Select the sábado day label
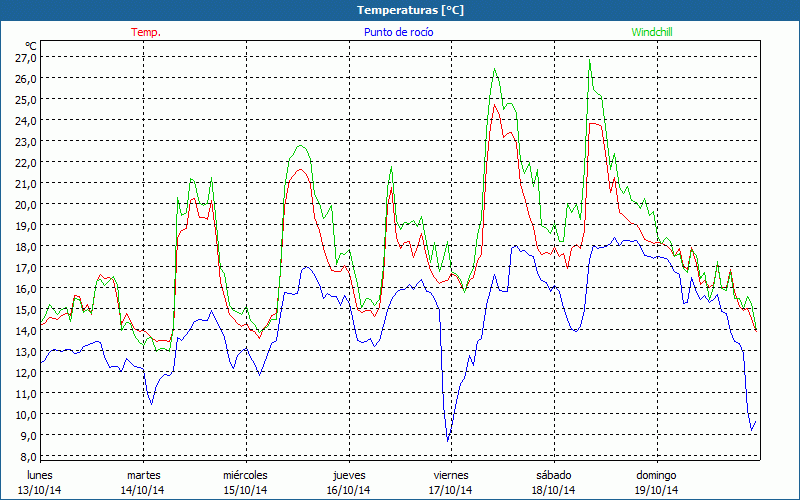Viewport: 800px width, 500px height. [x=553, y=475]
